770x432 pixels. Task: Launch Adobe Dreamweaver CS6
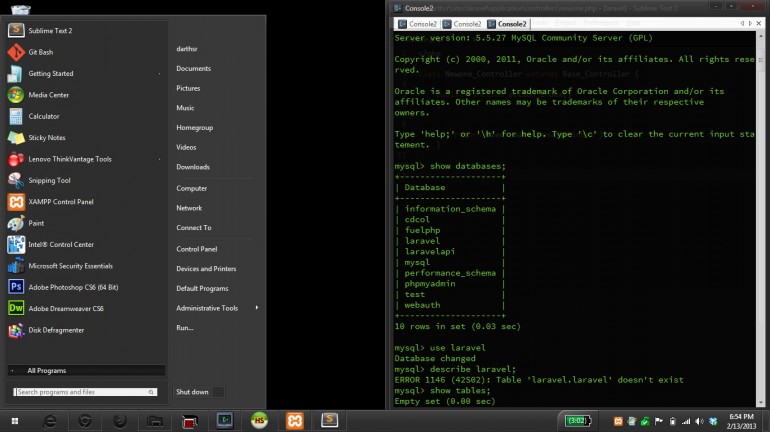click(86, 308)
